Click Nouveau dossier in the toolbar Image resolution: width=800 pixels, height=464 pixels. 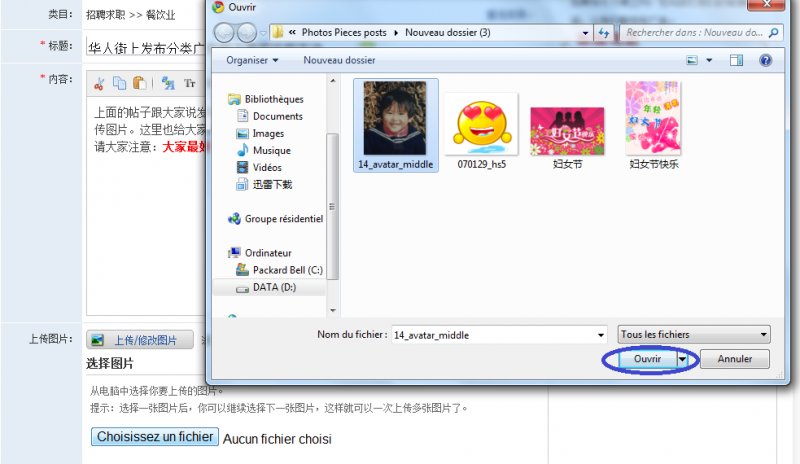point(339,60)
